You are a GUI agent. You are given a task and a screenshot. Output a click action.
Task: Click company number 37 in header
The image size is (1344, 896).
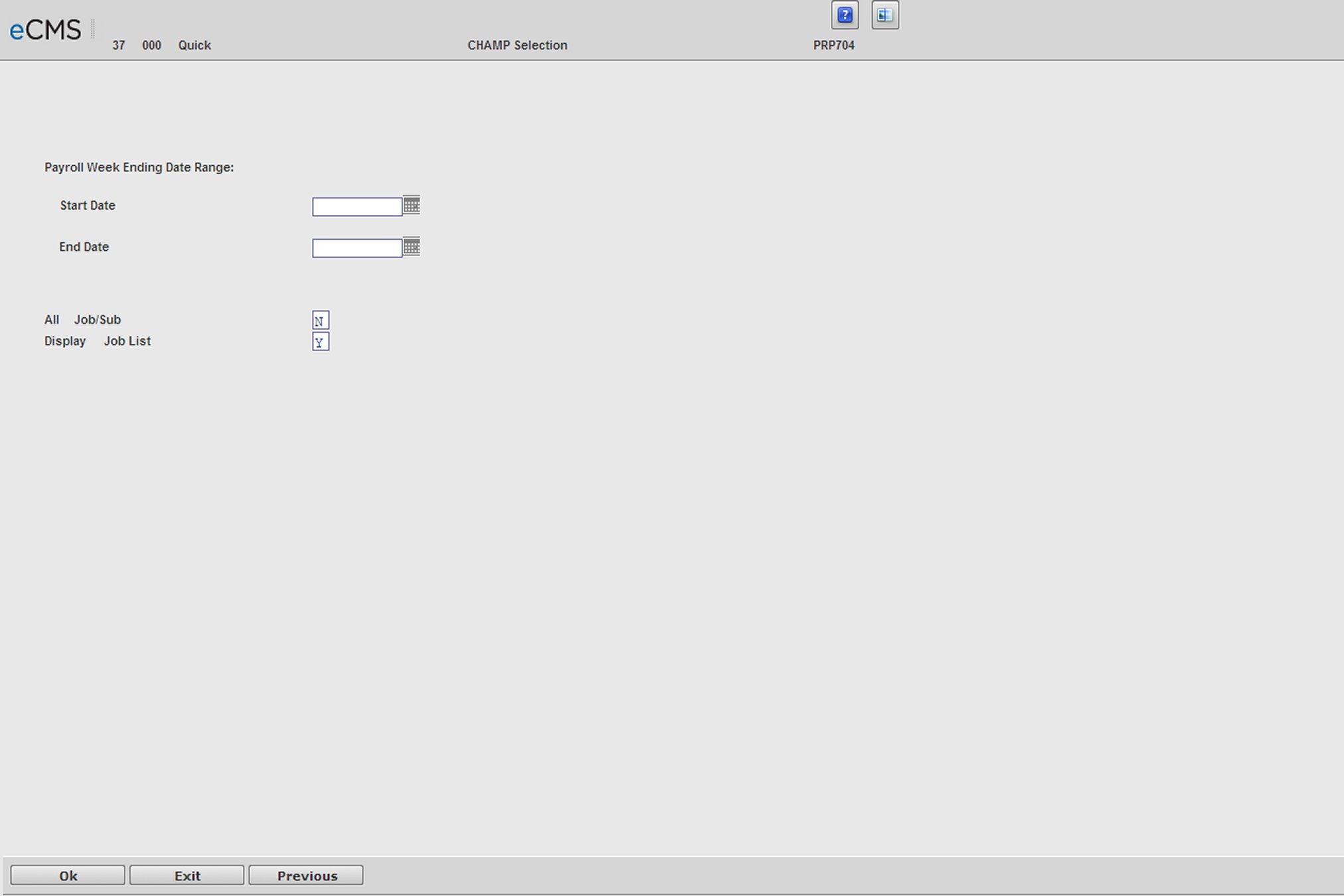click(119, 45)
